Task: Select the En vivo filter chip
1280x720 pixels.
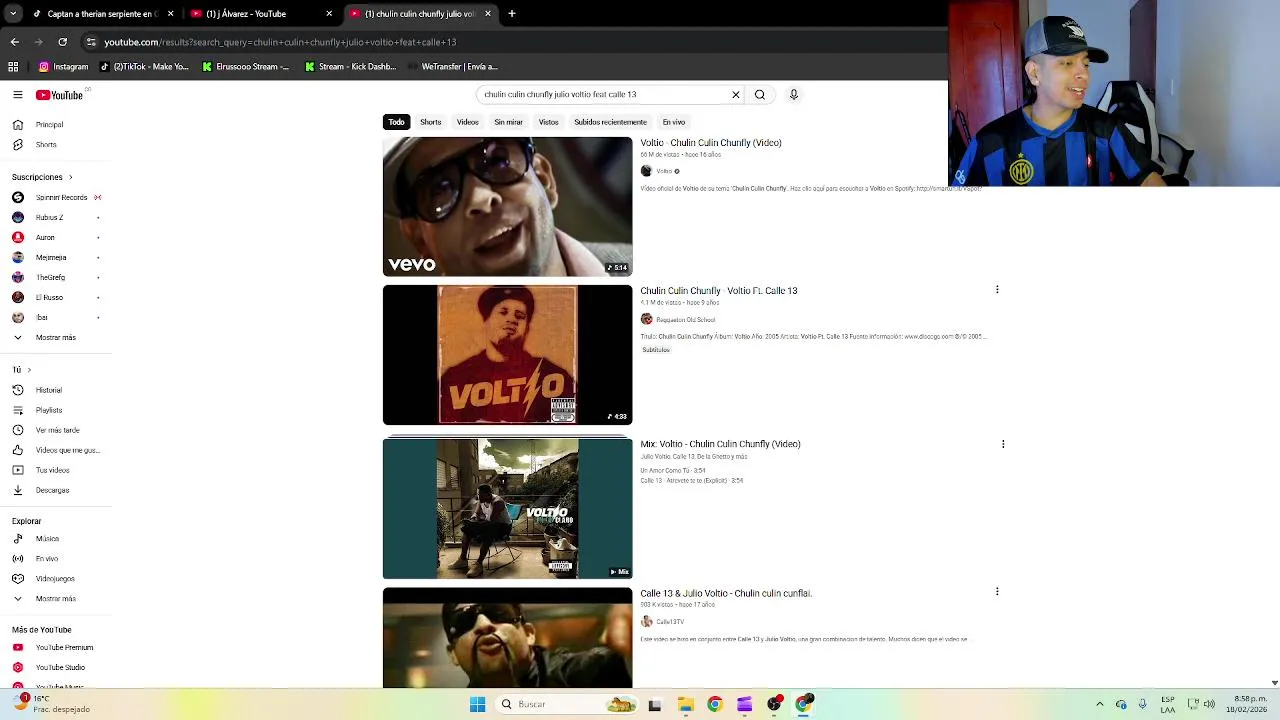Action: click(x=674, y=122)
